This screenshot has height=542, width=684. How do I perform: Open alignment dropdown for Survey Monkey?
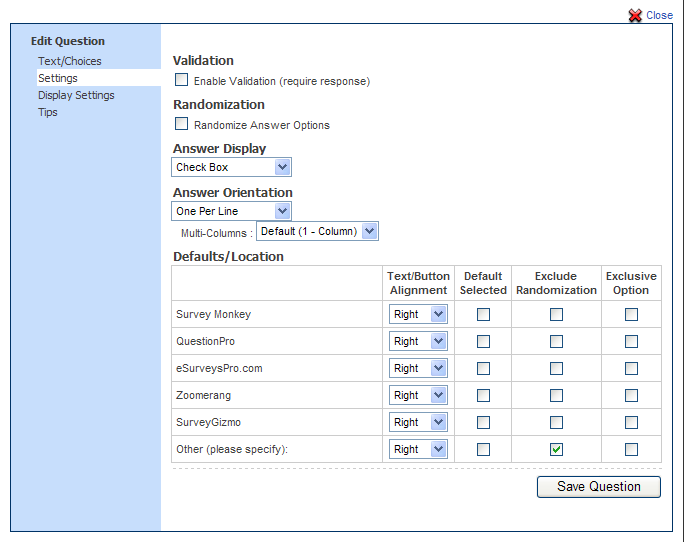click(x=418, y=314)
